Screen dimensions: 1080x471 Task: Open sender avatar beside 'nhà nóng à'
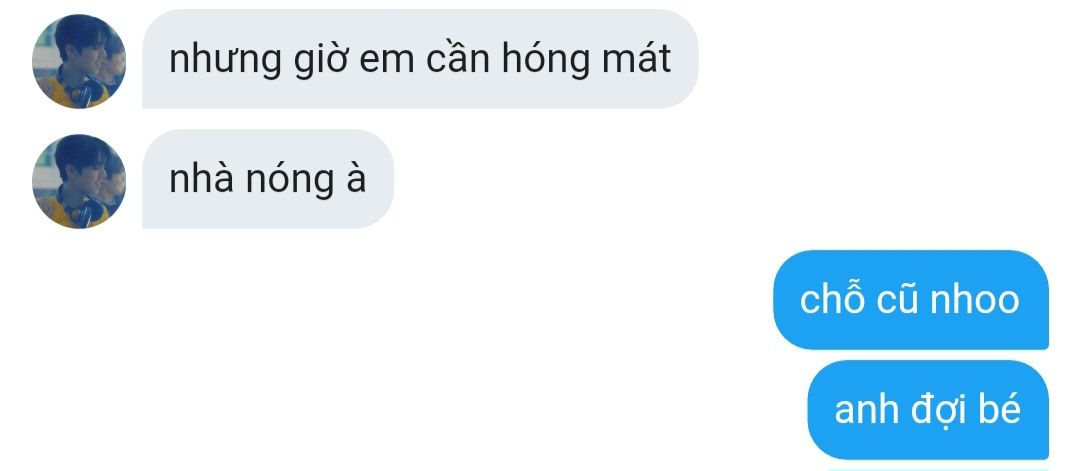79,181
